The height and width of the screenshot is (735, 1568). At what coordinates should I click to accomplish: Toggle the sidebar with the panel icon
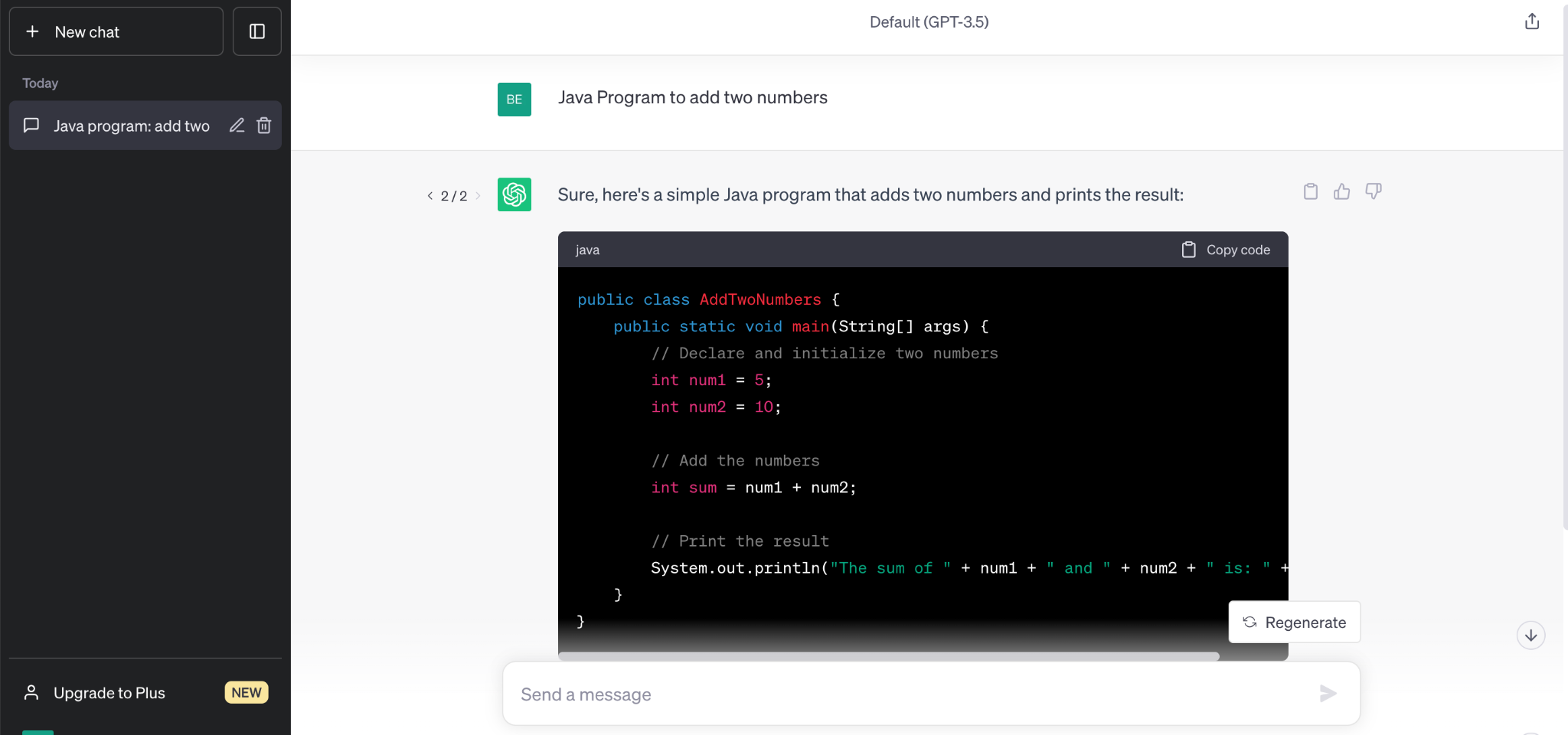(257, 31)
